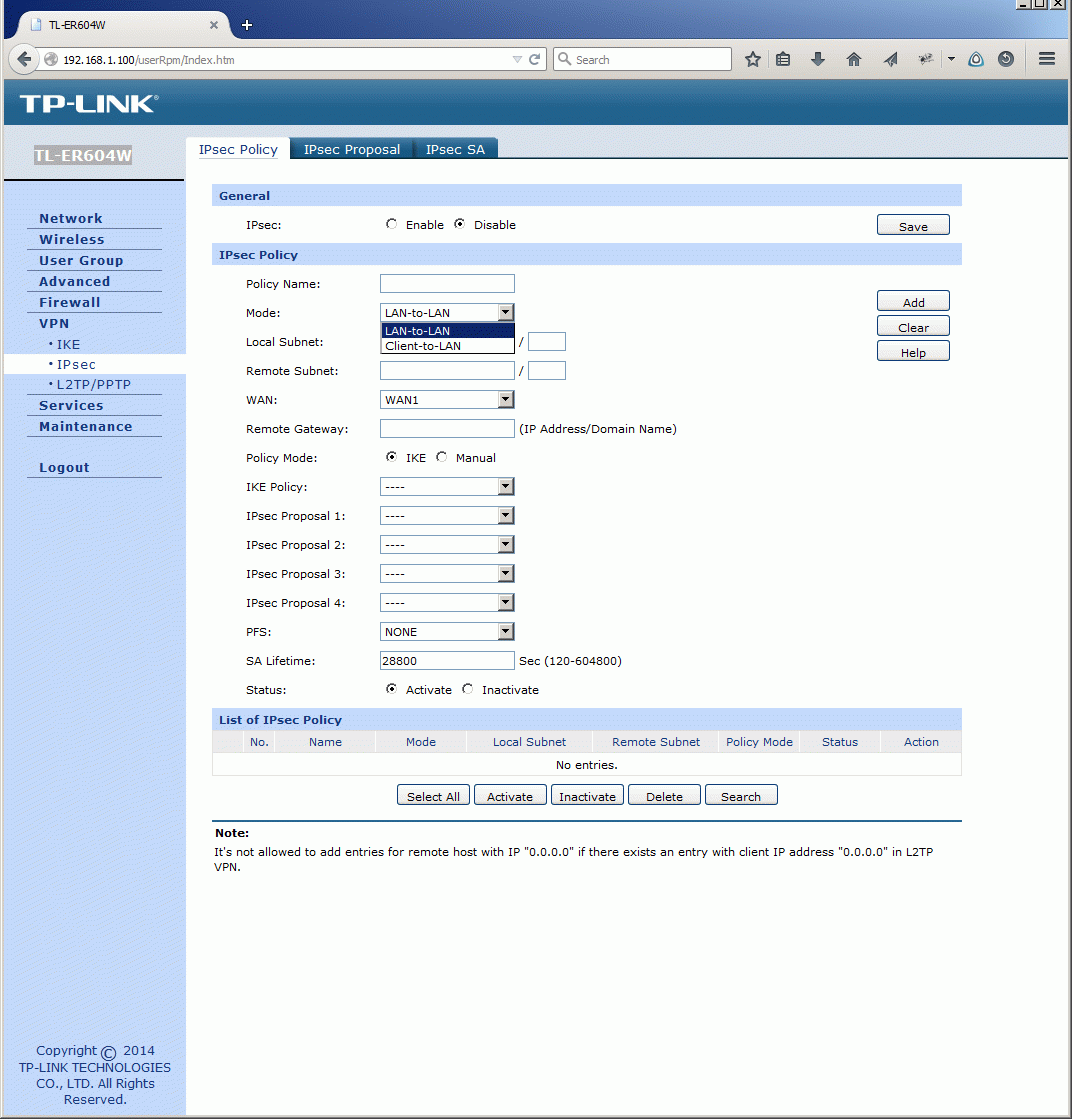
Task: Open Firewall sidebar menu
Action: [x=69, y=302]
